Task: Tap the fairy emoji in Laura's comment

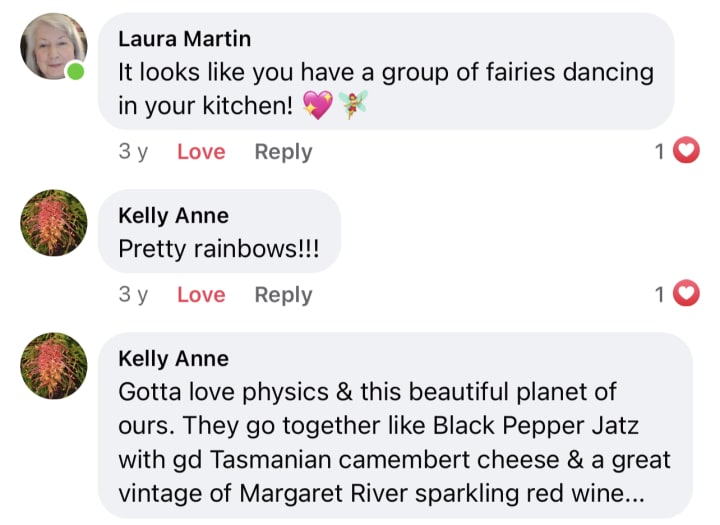Action: 353,105
